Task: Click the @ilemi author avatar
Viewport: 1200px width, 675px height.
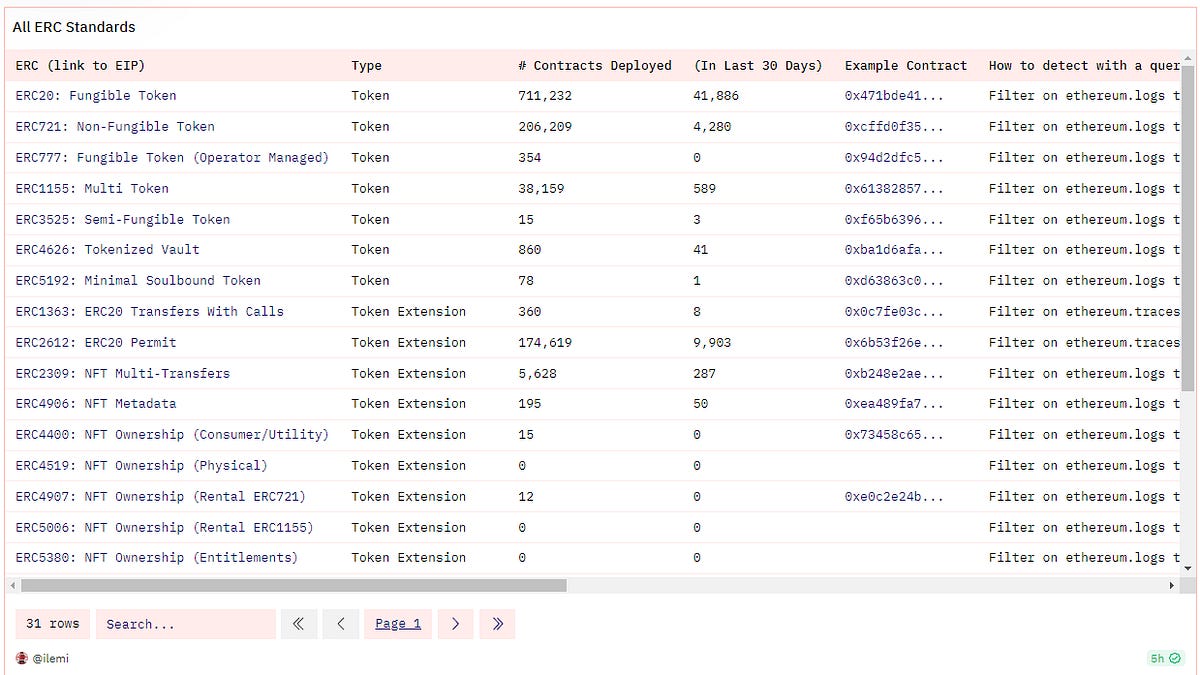Action: coord(22,658)
